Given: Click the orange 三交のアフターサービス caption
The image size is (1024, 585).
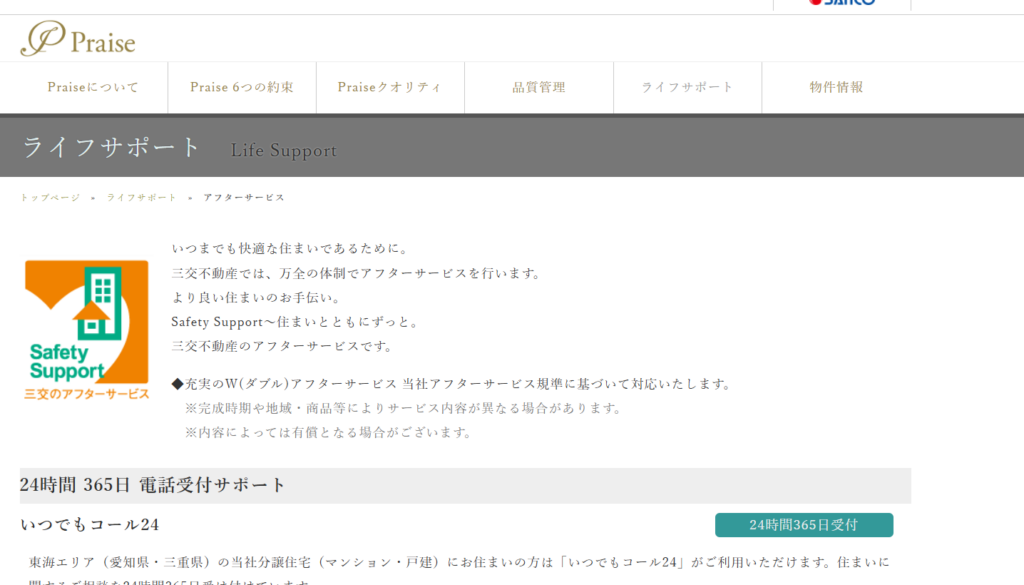Looking at the screenshot, I should 86,394.
